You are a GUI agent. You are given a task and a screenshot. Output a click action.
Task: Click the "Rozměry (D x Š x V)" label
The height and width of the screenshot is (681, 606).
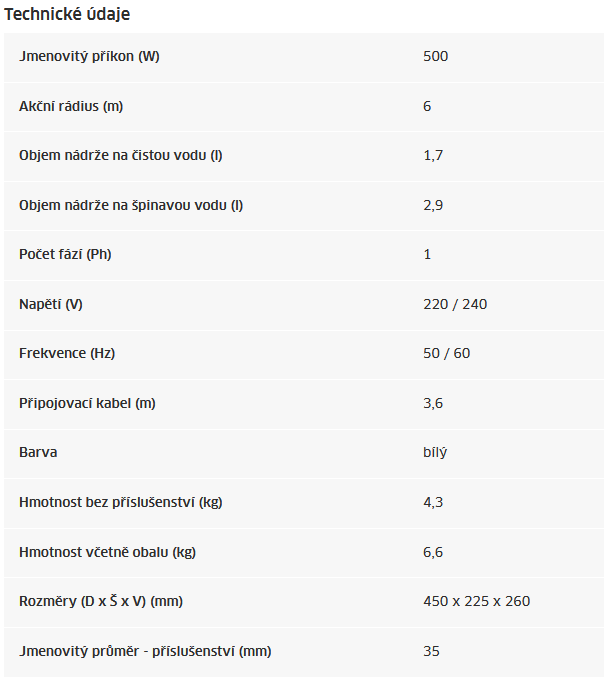tap(100, 601)
